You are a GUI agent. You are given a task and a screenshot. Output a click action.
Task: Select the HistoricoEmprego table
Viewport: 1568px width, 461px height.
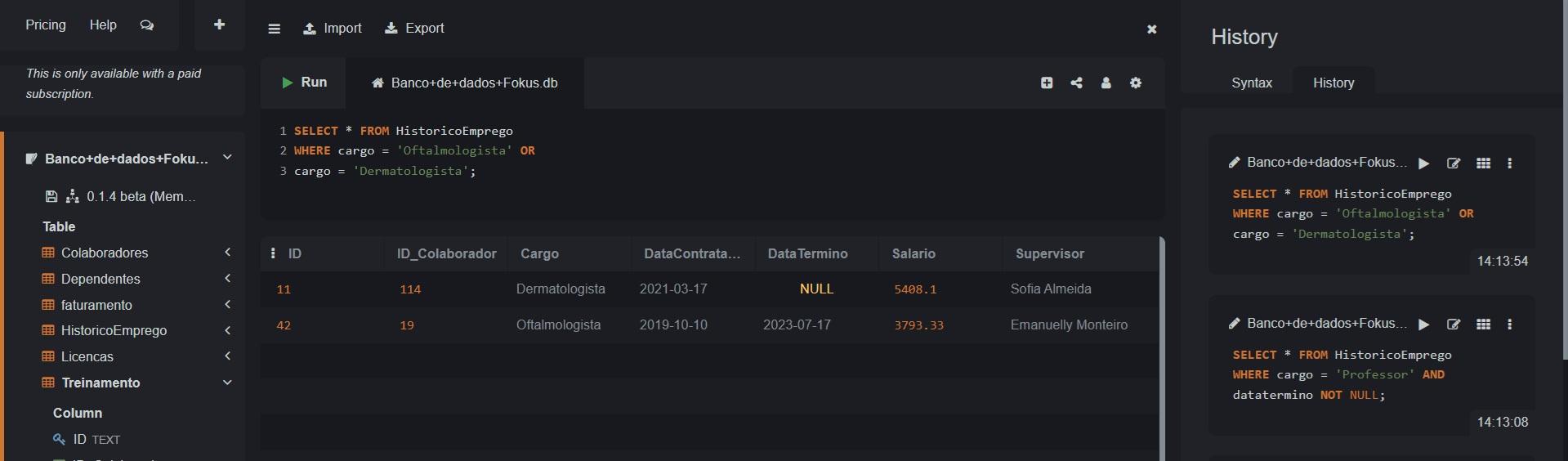point(114,330)
